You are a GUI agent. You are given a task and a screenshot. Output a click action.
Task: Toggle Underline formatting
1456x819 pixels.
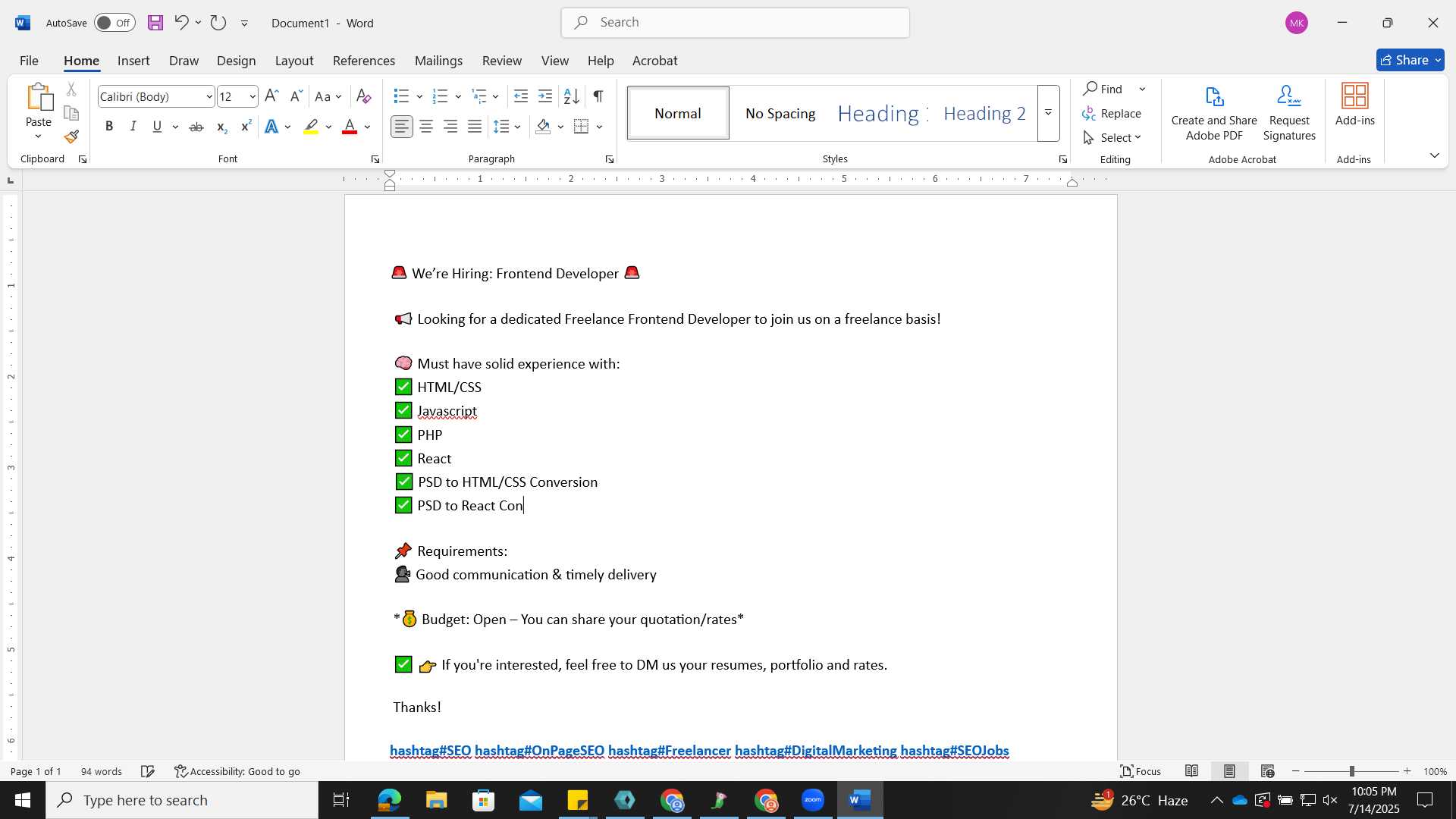(157, 127)
